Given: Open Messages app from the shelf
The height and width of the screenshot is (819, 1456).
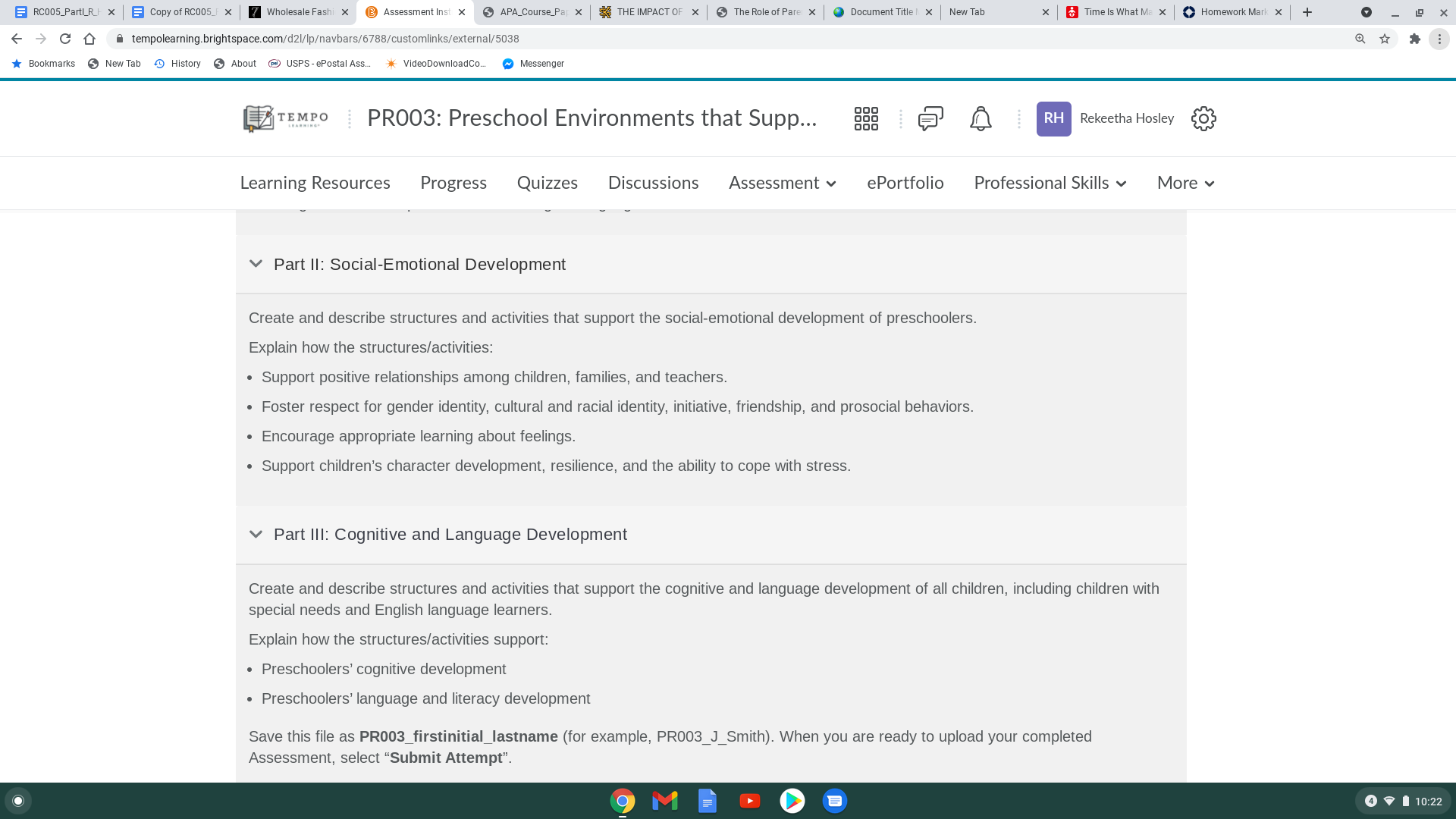Looking at the screenshot, I should tap(835, 801).
